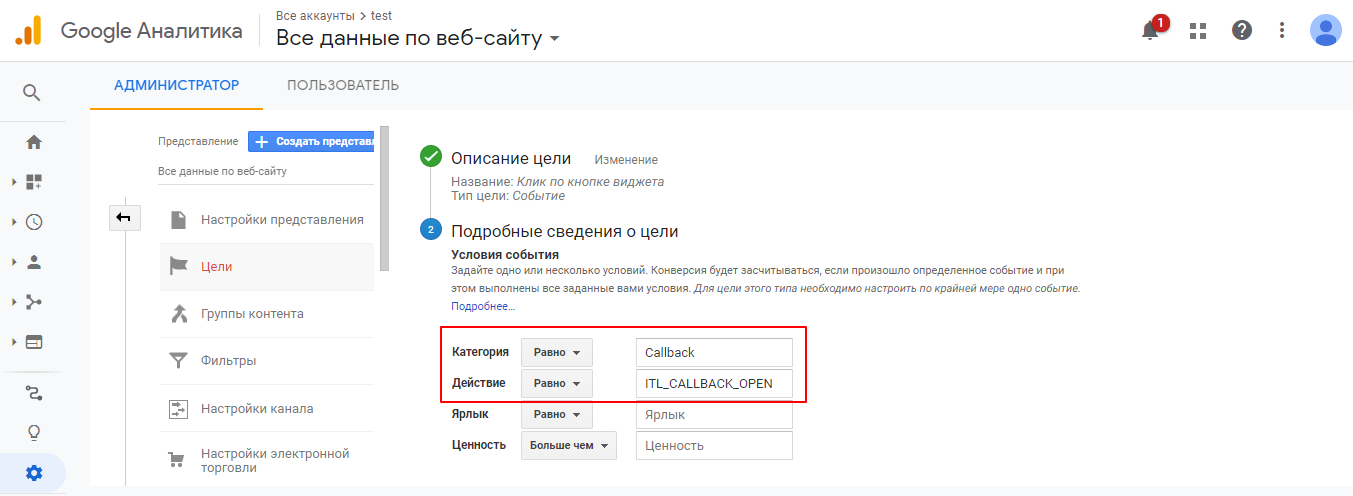Go to Home via house icon
Viewport: 1353px width, 496px height.
34,142
